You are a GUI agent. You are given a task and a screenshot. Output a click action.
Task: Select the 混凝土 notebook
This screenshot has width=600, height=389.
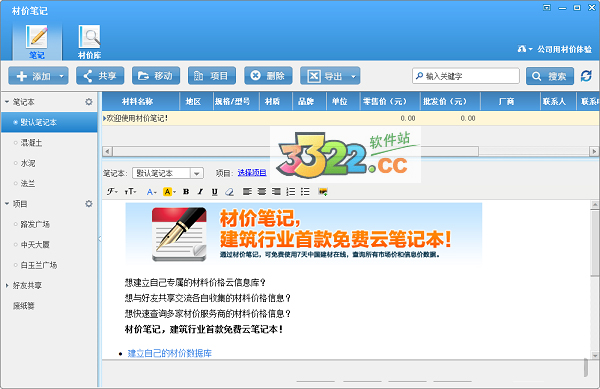point(31,143)
